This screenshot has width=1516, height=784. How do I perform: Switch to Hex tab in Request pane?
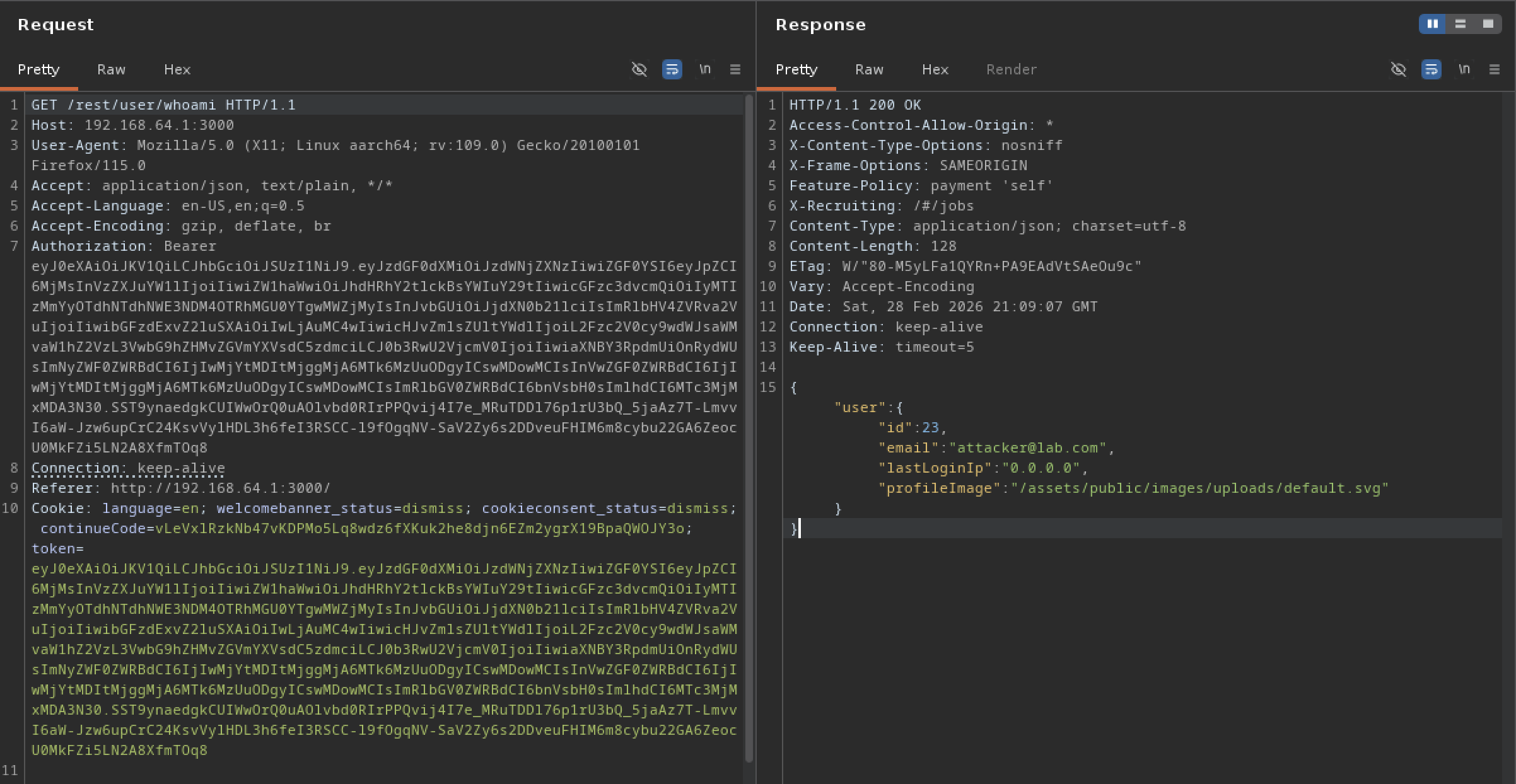(177, 69)
